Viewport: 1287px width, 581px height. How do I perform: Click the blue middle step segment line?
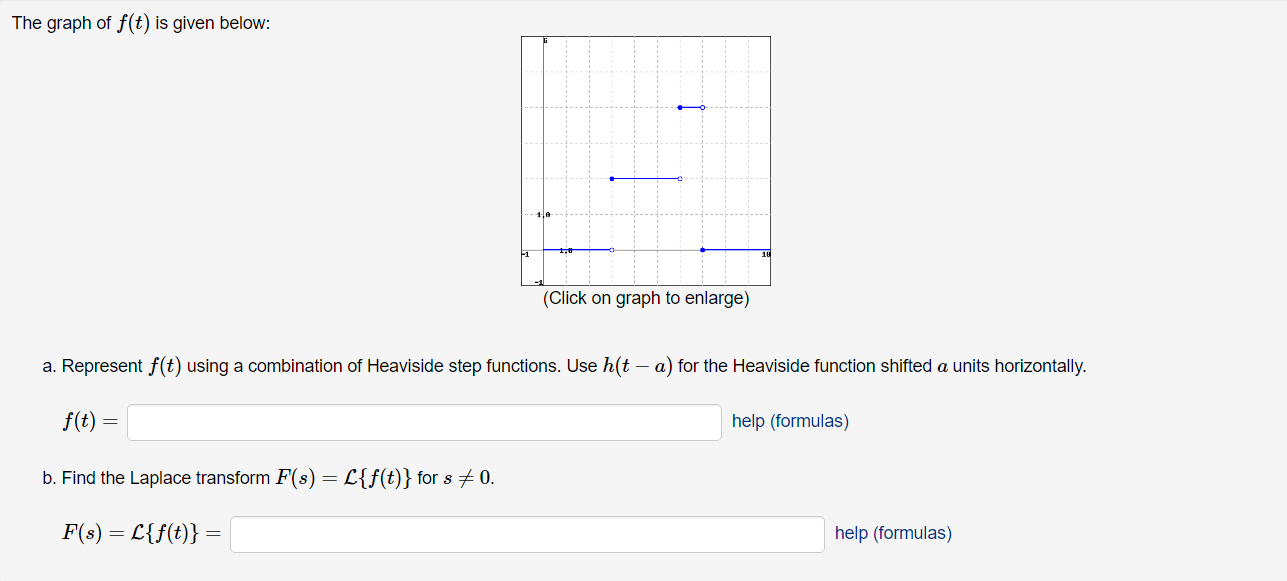645,178
